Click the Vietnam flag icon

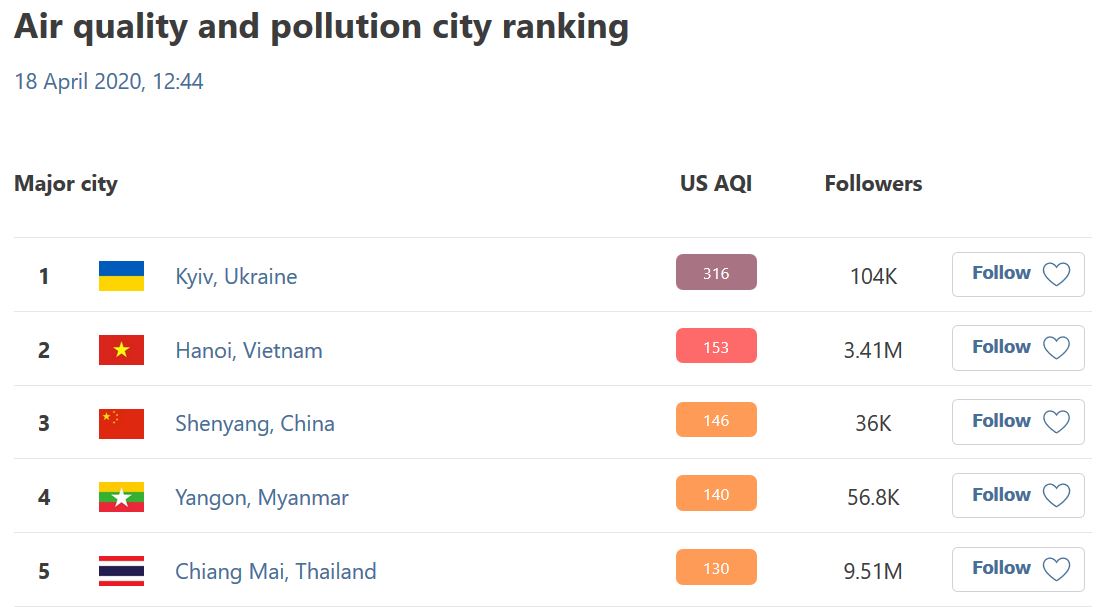[121, 350]
